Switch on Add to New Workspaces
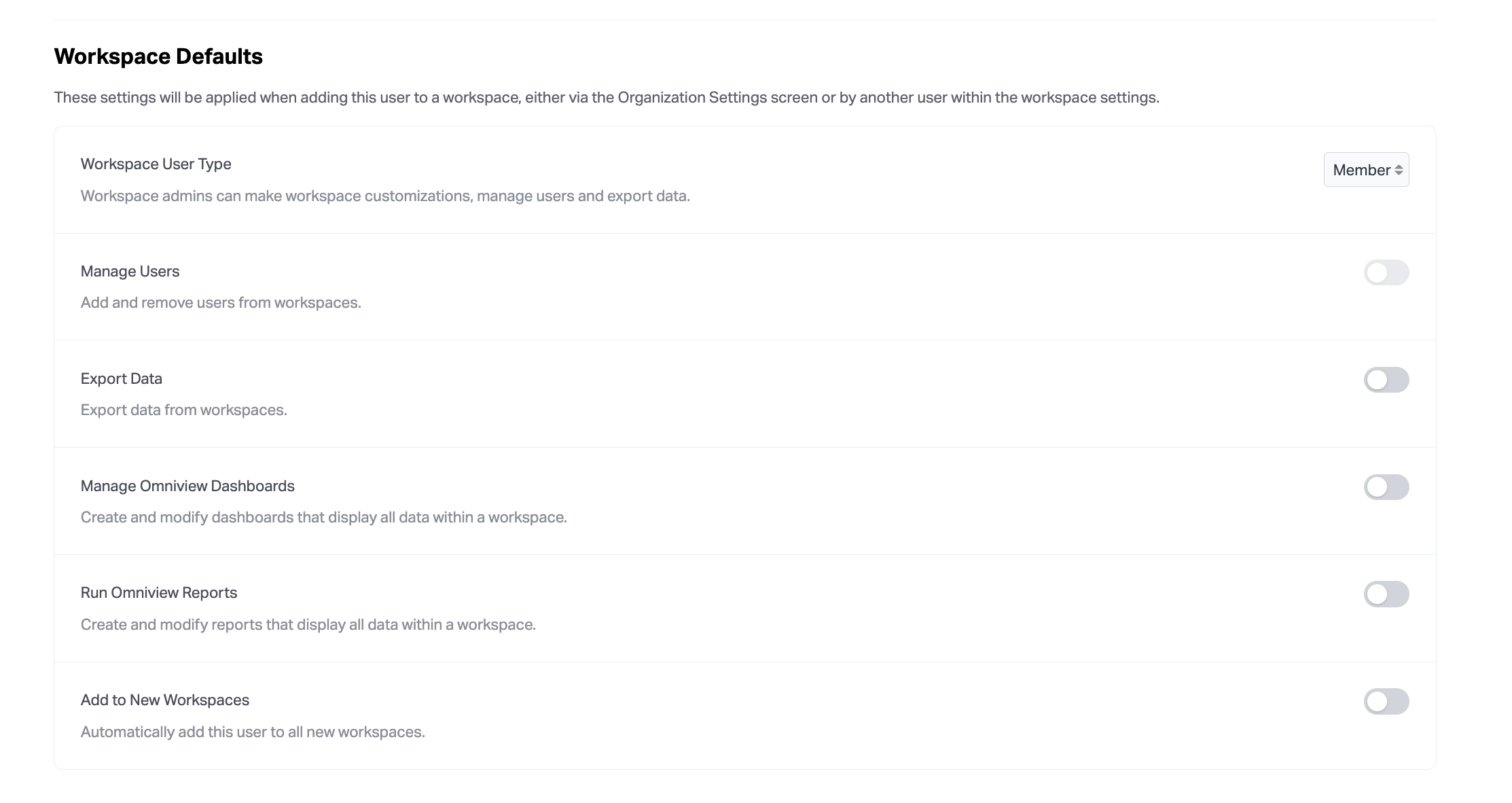 click(1386, 701)
